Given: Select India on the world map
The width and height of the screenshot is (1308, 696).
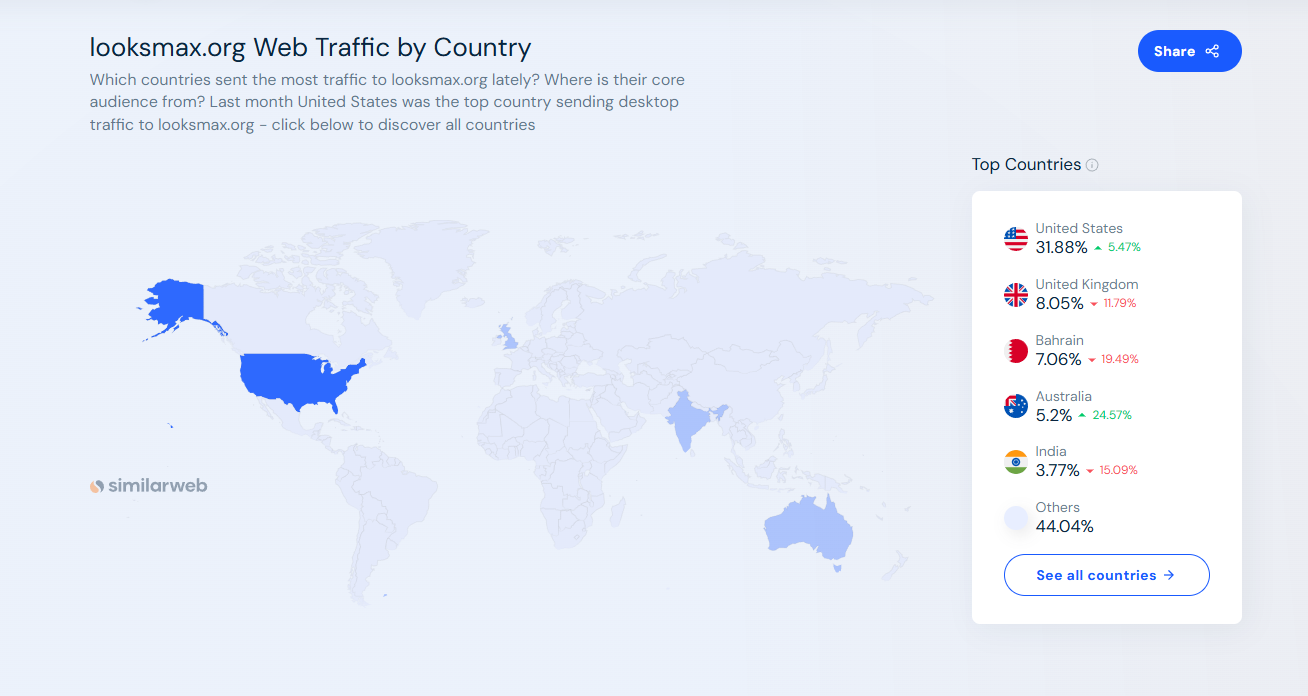Looking at the screenshot, I should pyautogui.click(x=686, y=420).
